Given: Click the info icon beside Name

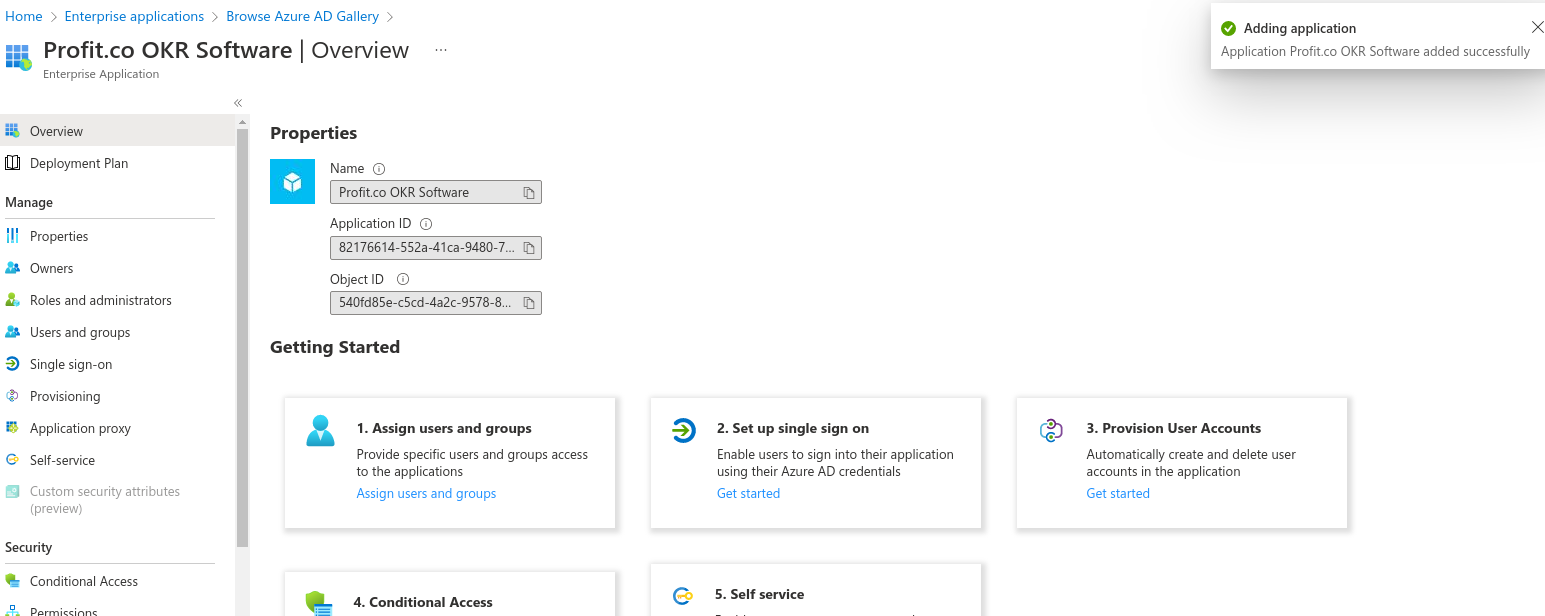Looking at the screenshot, I should [x=379, y=169].
